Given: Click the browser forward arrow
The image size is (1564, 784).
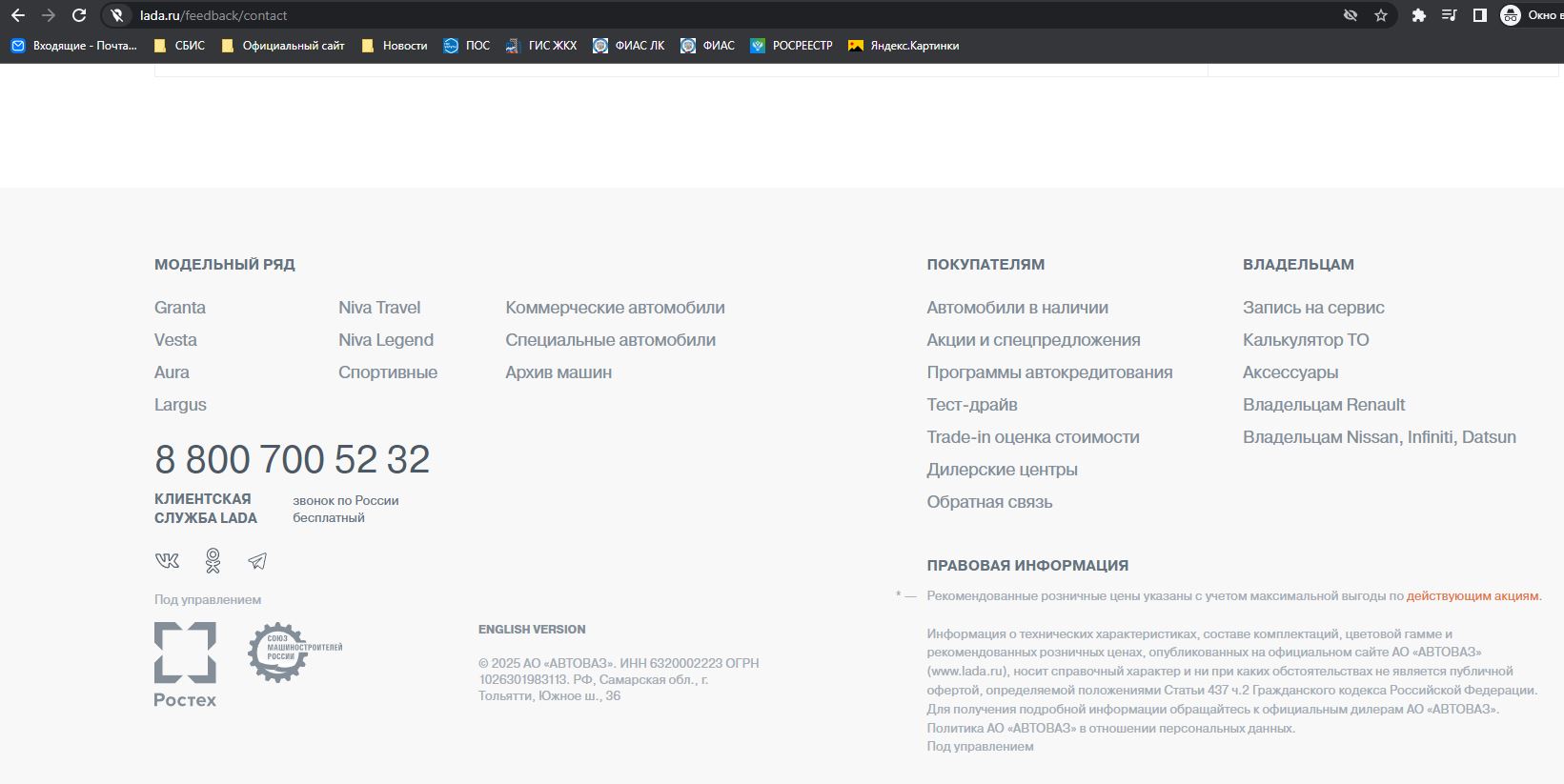Looking at the screenshot, I should [x=49, y=15].
